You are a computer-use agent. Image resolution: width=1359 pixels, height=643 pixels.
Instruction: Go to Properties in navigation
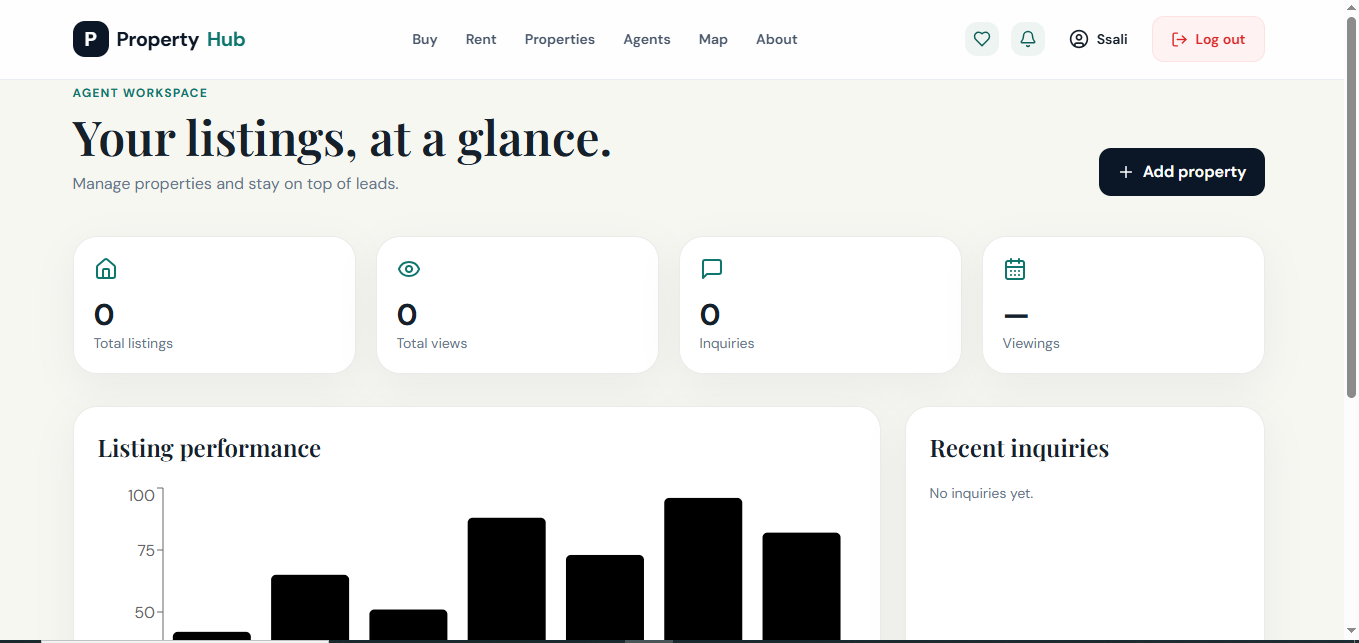click(560, 39)
